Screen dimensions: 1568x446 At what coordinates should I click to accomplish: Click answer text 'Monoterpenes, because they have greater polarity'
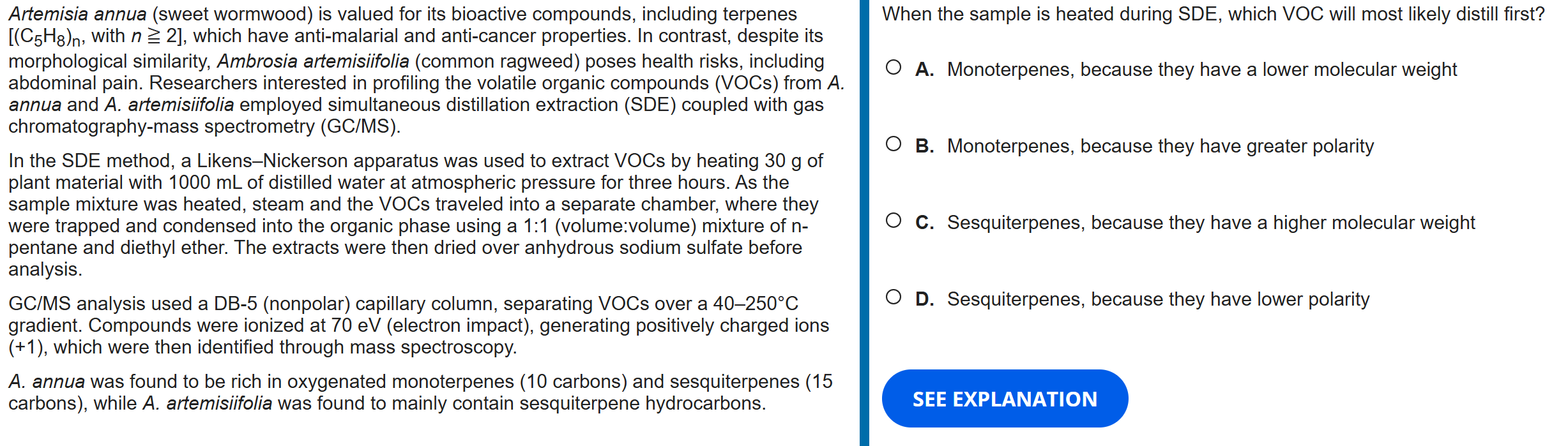tap(1160, 146)
